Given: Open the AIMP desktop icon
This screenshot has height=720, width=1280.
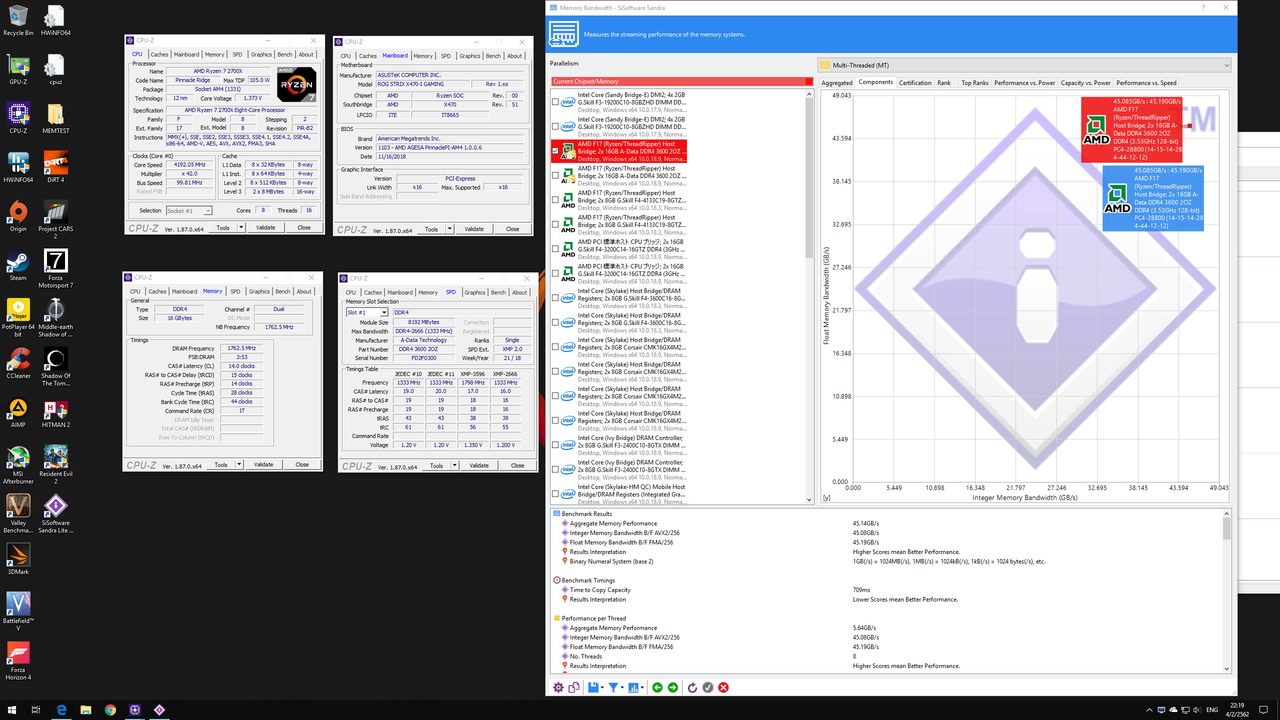Looking at the screenshot, I should 18,412.
